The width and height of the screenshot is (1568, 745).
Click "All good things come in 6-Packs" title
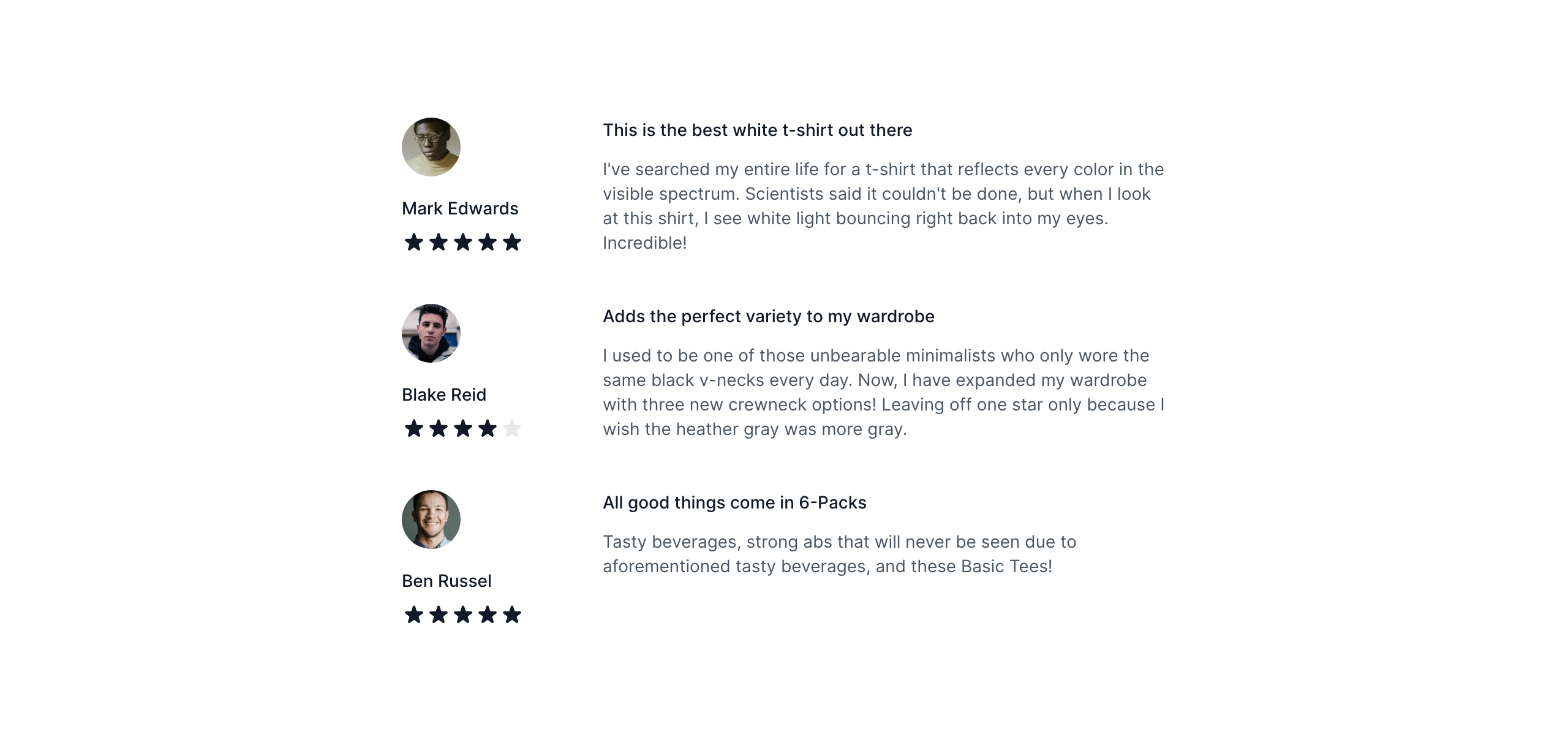(734, 503)
